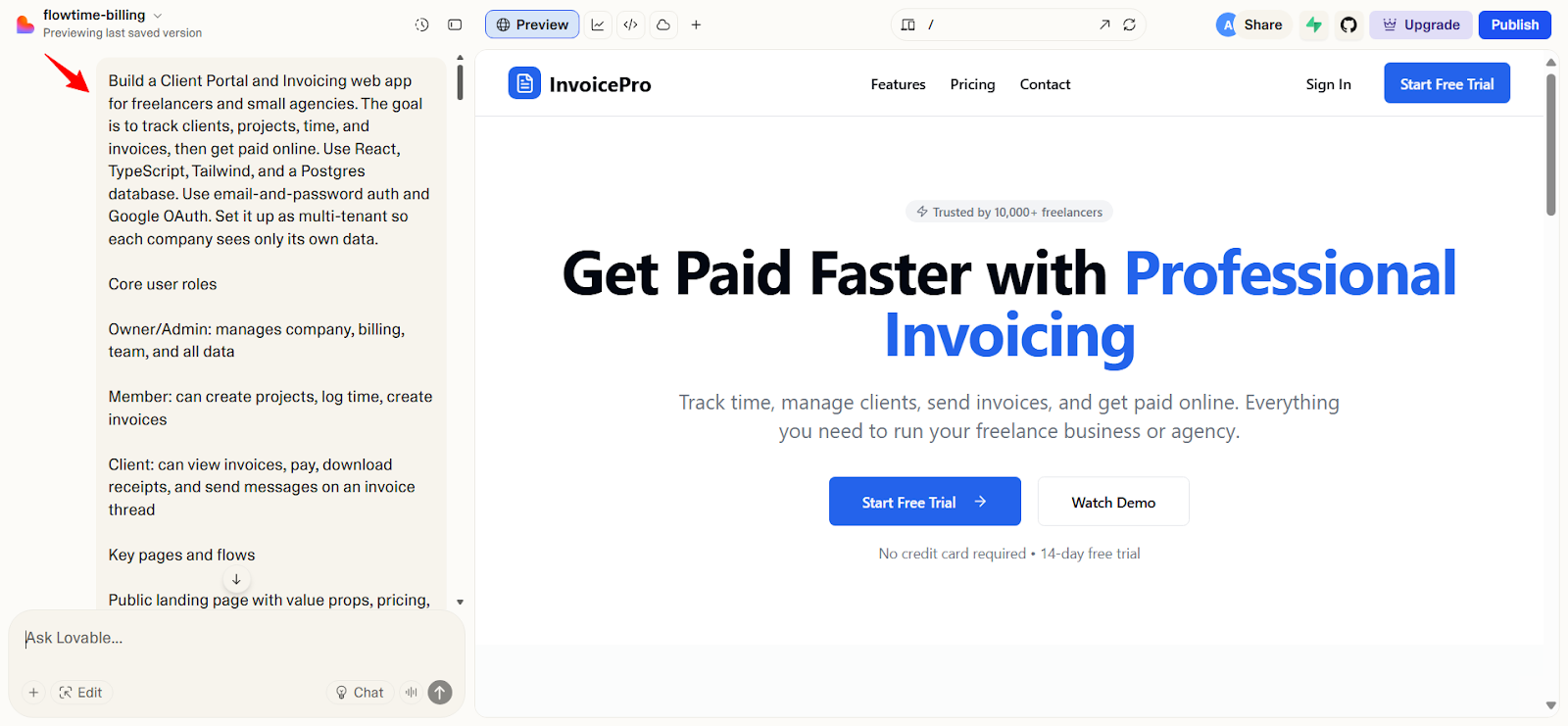Click the user avatar next to Share
Screen dimensions: 1568x726
click(x=1227, y=25)
